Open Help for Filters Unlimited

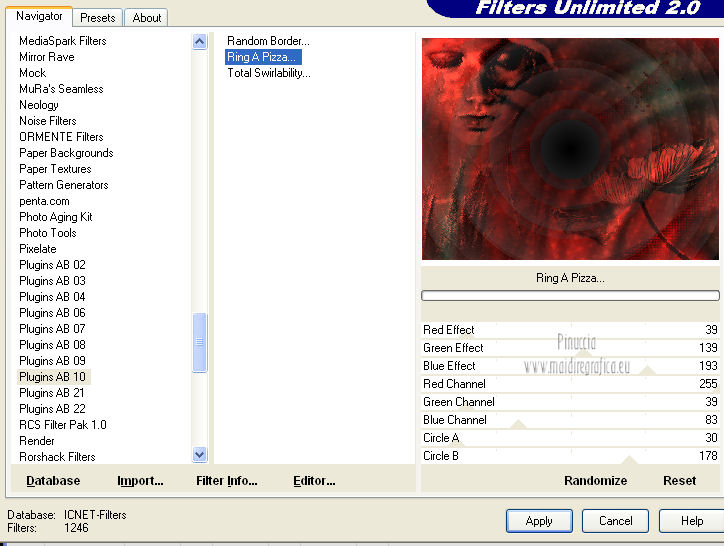click(x=691, y=521)
